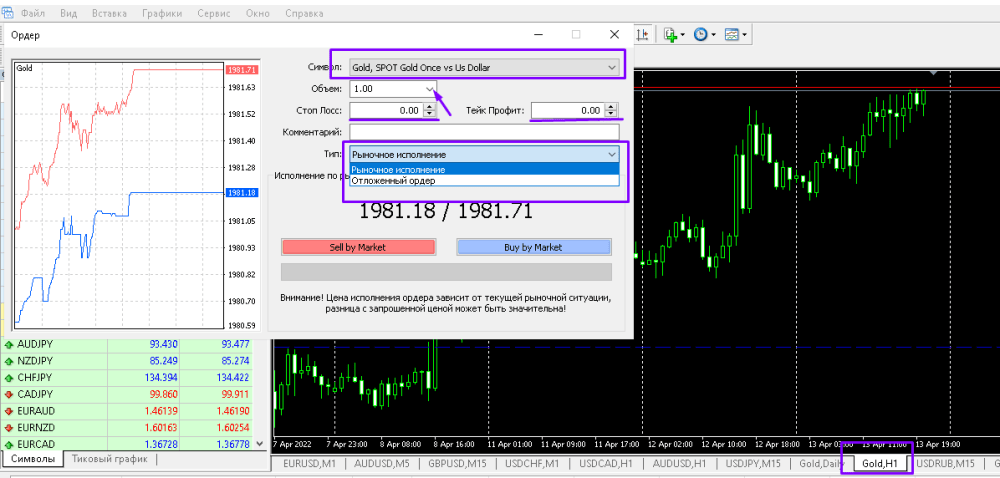Screen dimensions: 1000x478
Task: Open the USDCHF,M1 chart tab
Action: pyautogui.click(x=531, y=463)
